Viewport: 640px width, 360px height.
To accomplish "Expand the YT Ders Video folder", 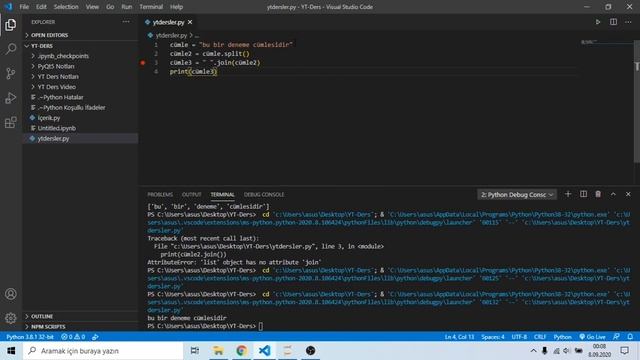I will tap(80, 87).
